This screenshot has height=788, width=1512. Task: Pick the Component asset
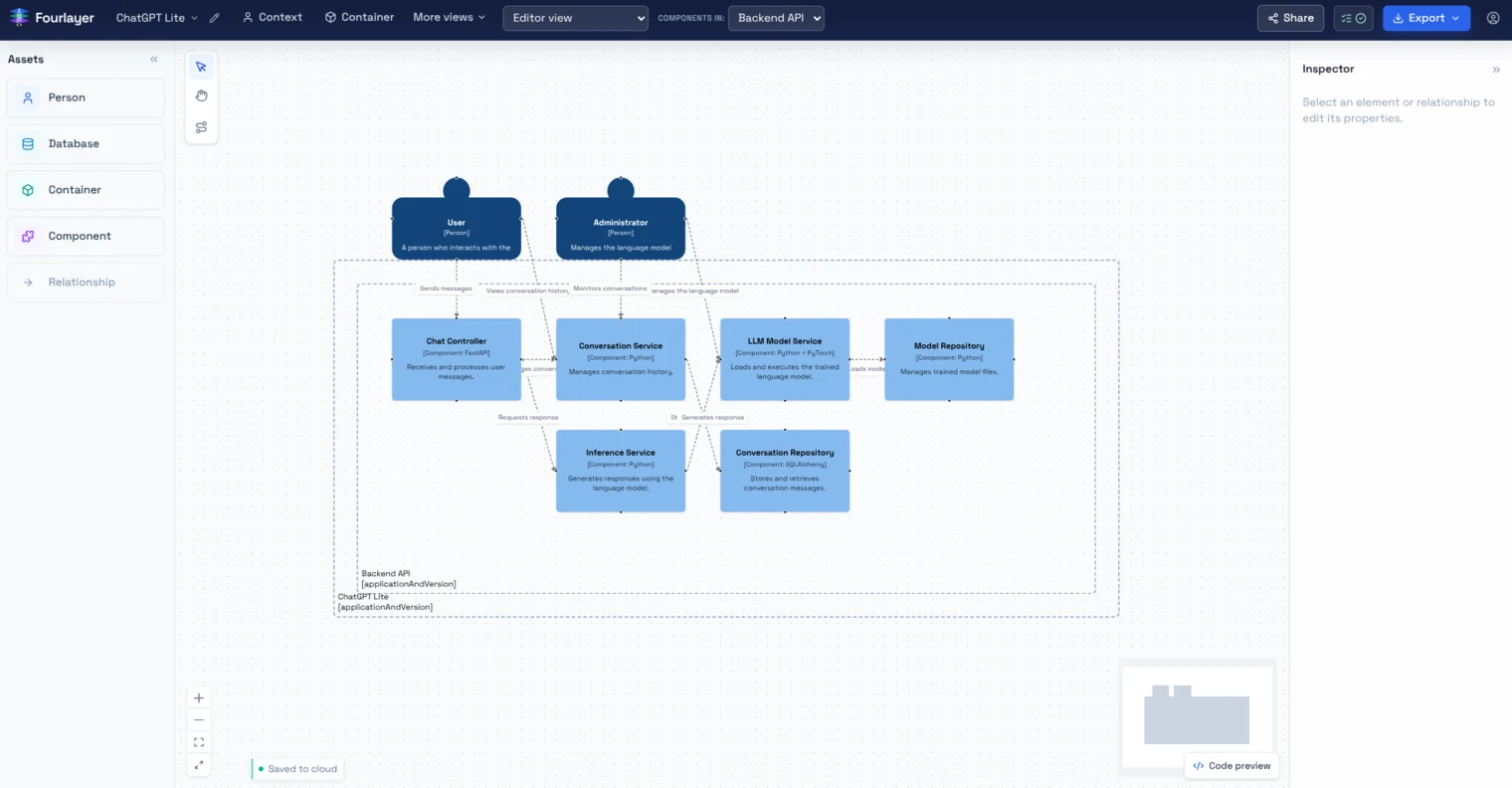click(x=86, y=237)
